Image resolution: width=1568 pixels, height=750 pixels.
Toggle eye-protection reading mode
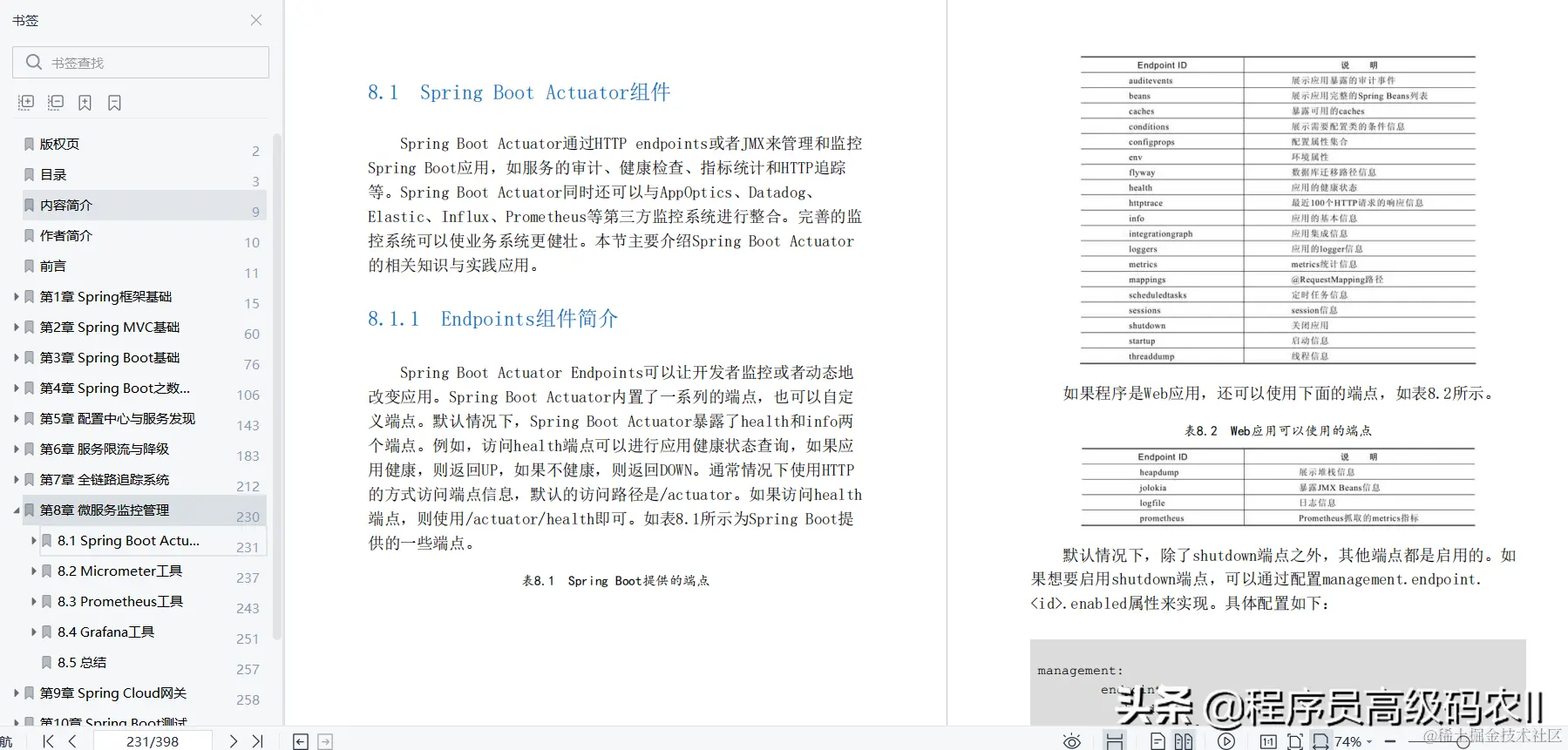tap(1072, 741)
